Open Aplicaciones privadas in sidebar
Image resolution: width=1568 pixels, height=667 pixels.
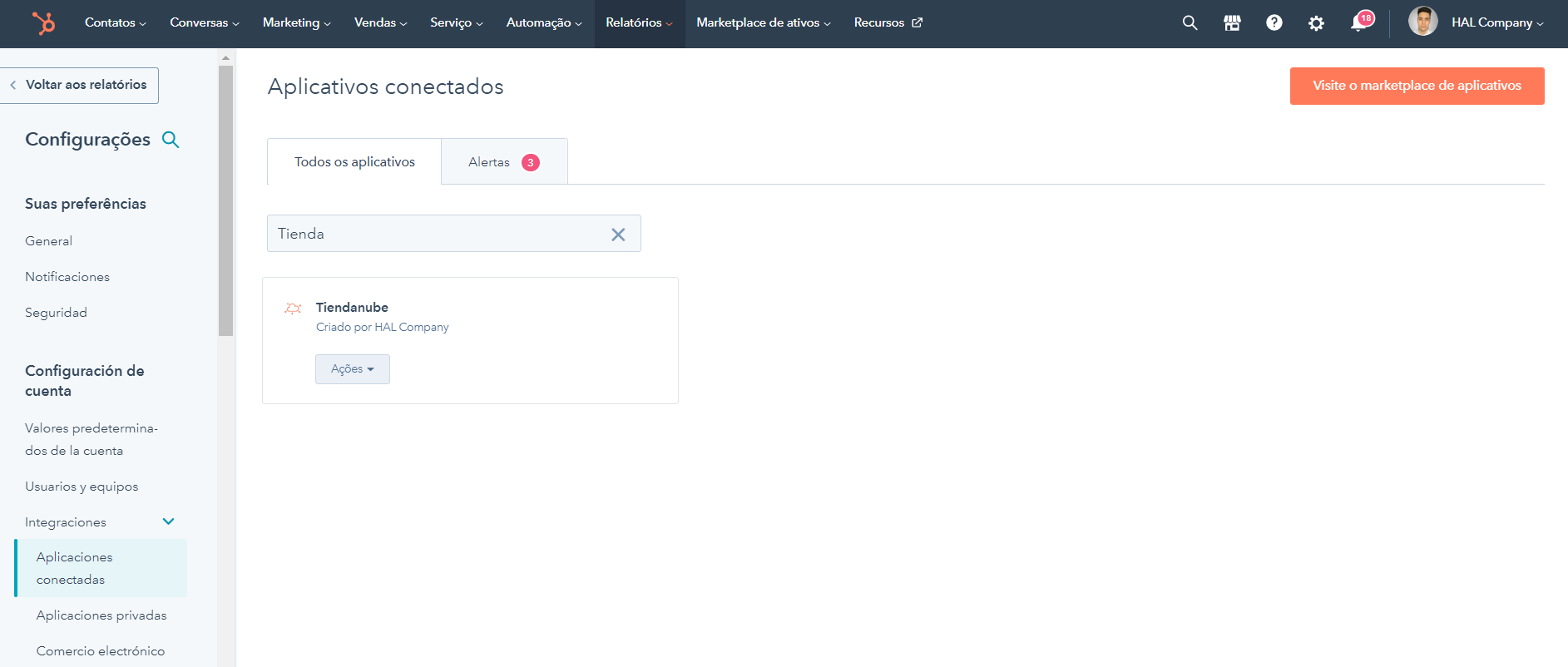pos(101,615)
